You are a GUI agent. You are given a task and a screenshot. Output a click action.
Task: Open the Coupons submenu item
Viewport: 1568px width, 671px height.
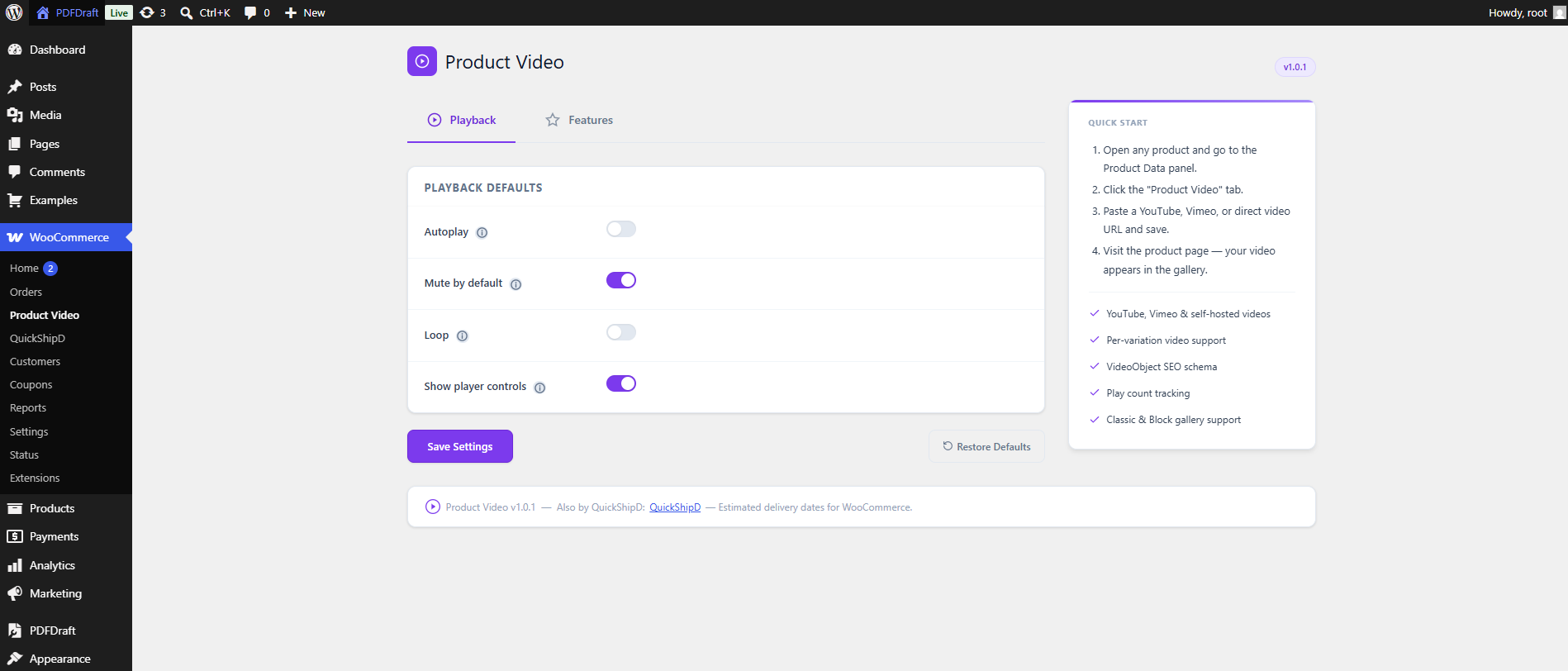coord(31,384)
